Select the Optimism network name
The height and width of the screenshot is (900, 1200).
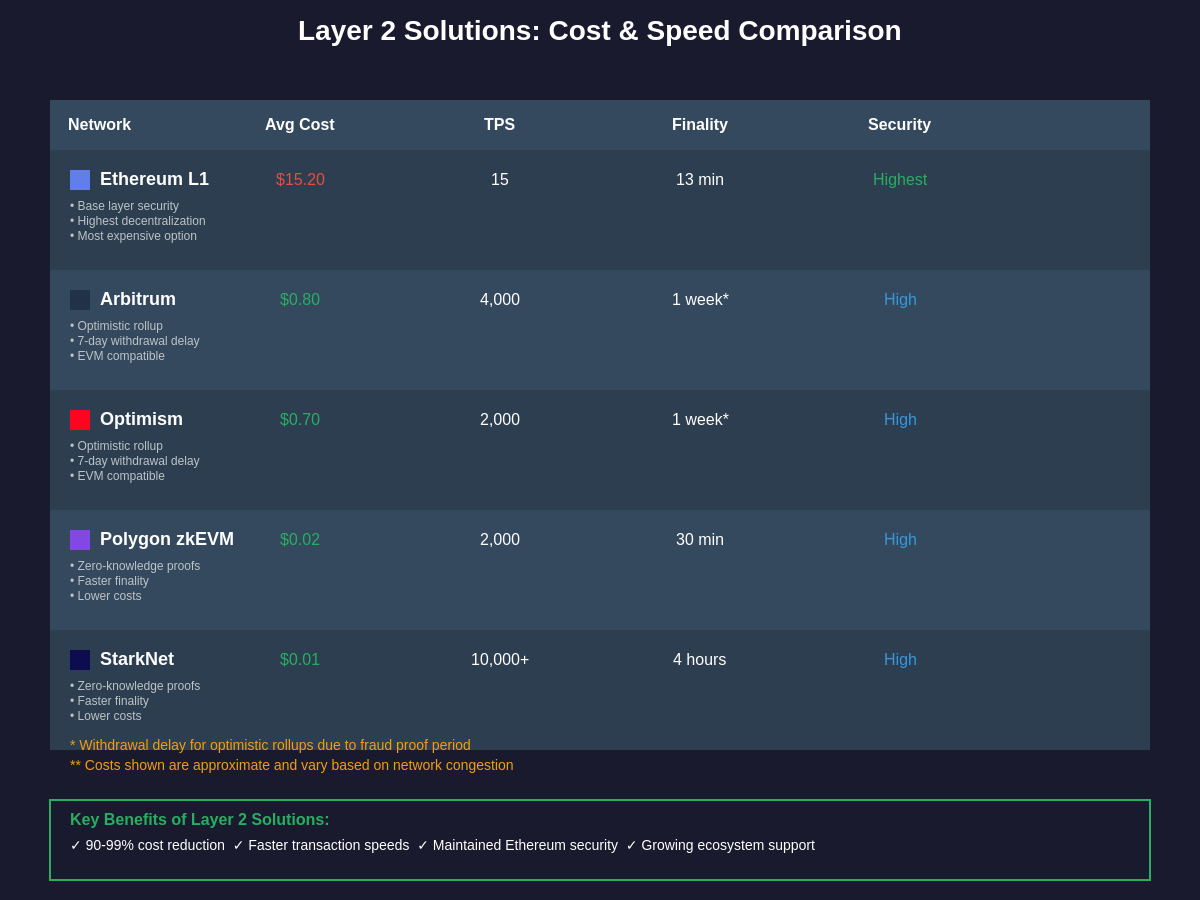141,420
